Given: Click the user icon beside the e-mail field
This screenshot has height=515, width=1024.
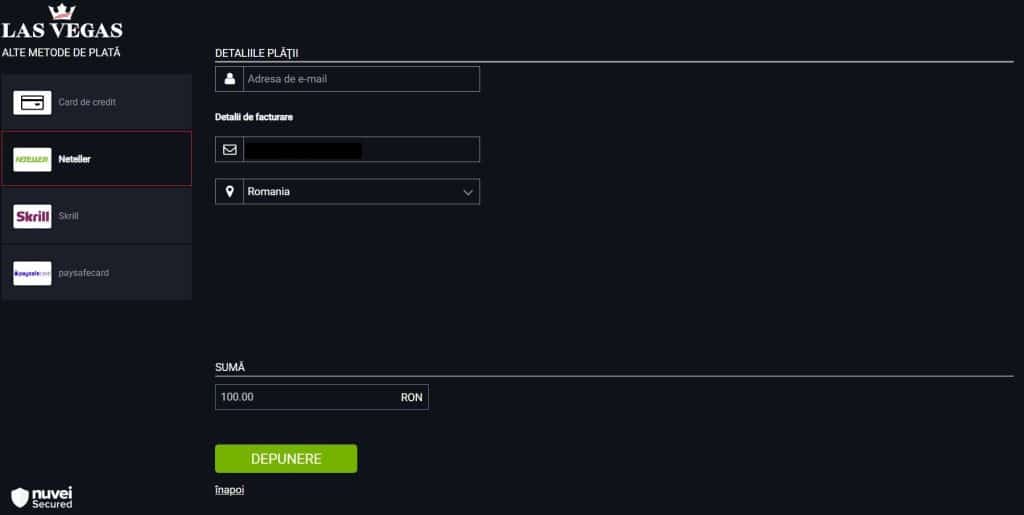Looking at the screenshot, I should (229, 79).
